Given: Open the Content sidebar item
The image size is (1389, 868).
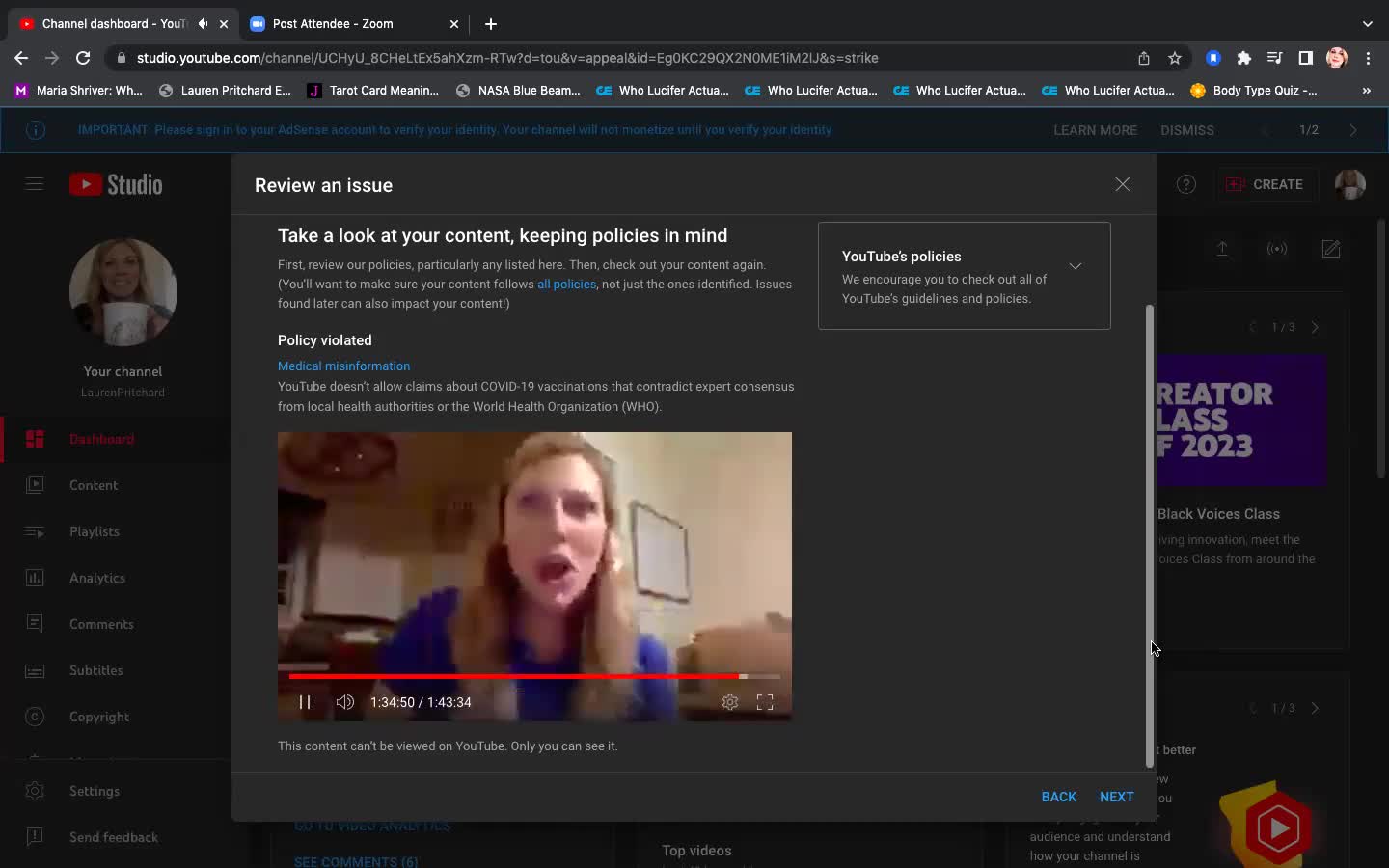Looking at the screenshot, I should point(116,485).
